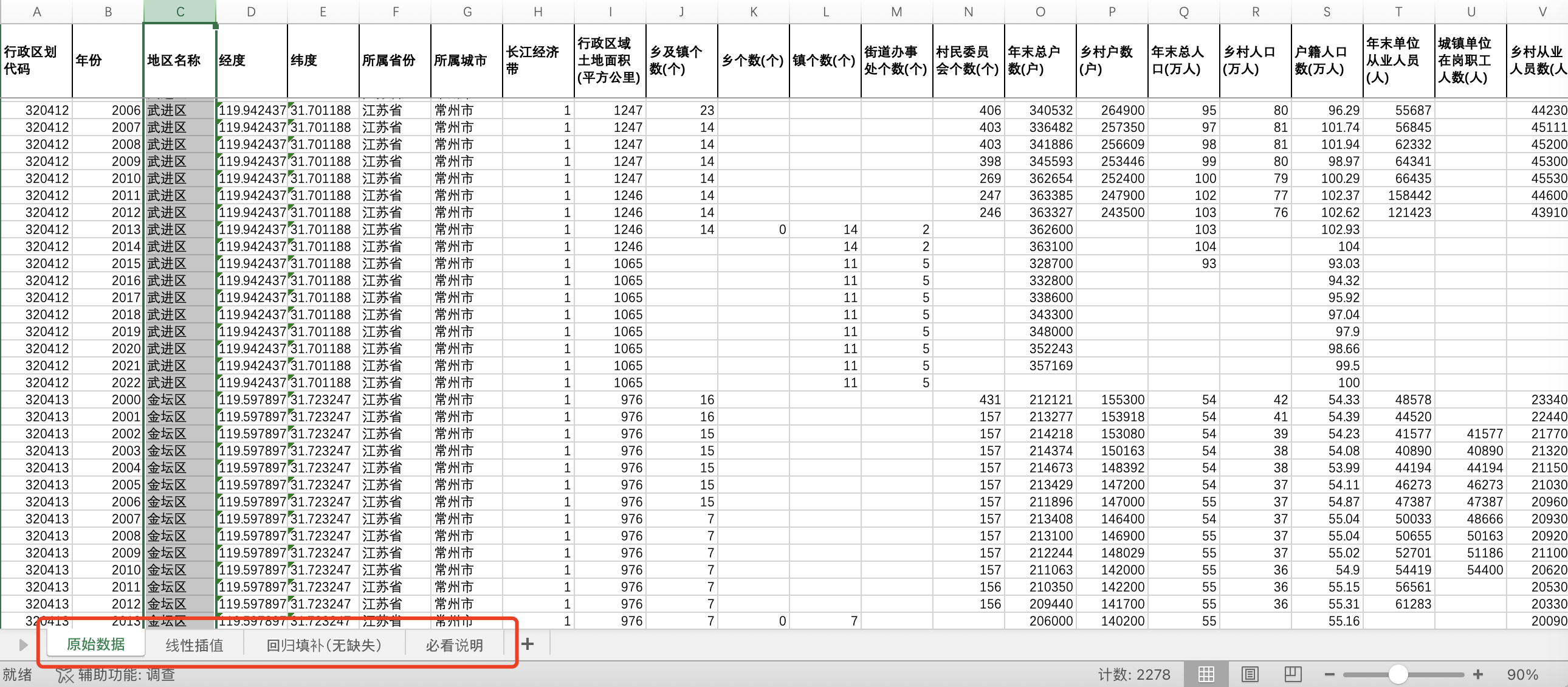This screenshot has width=1568, height=687.
Task: Select the 原始数据 sheet tab
Action: tap(95, 644)
